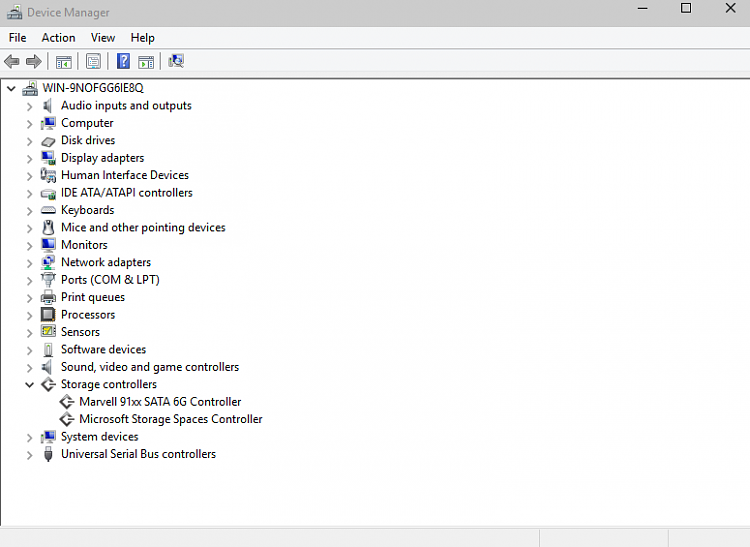Screen dimensions: 750x547
Task: Click the Processors chip icon
Action: (x=48, y=315)
